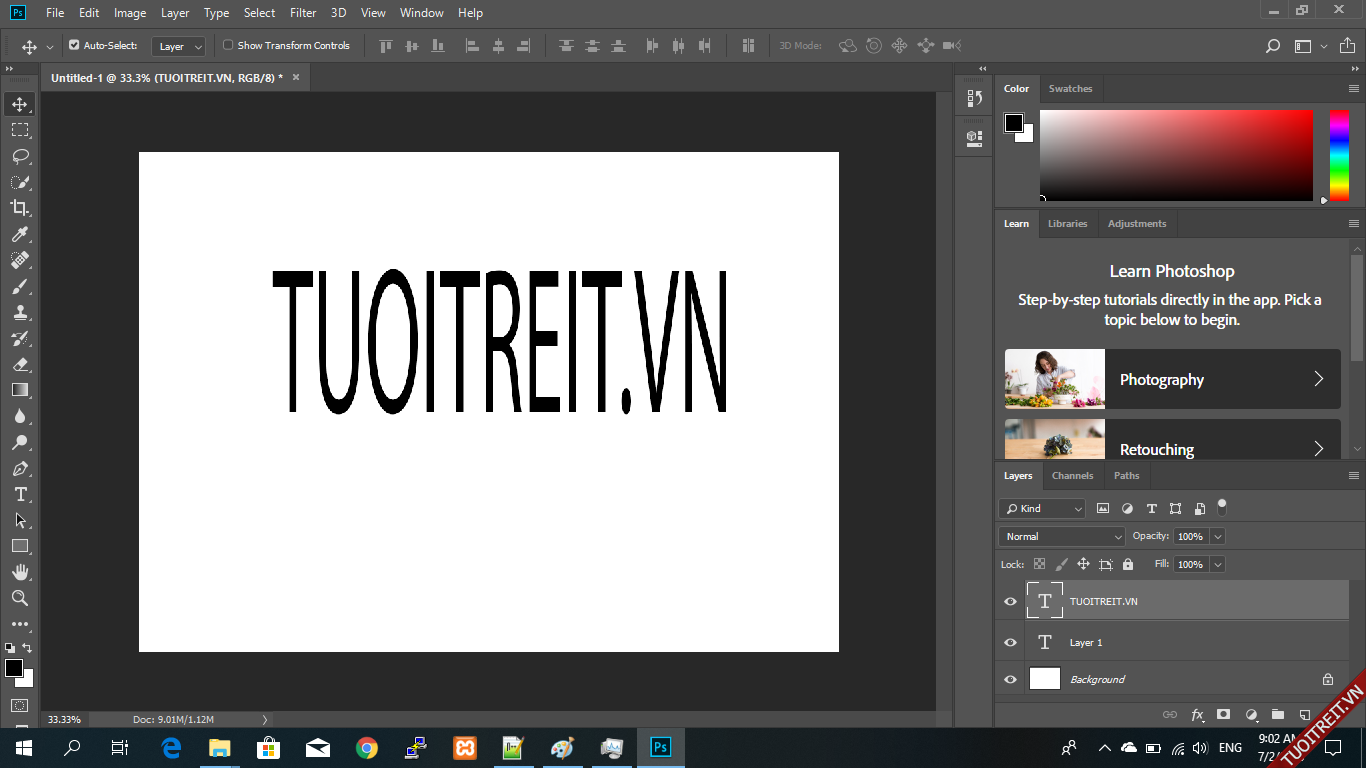Select the Lasso tool
1366x768 pixels.
tap(20, 156)
